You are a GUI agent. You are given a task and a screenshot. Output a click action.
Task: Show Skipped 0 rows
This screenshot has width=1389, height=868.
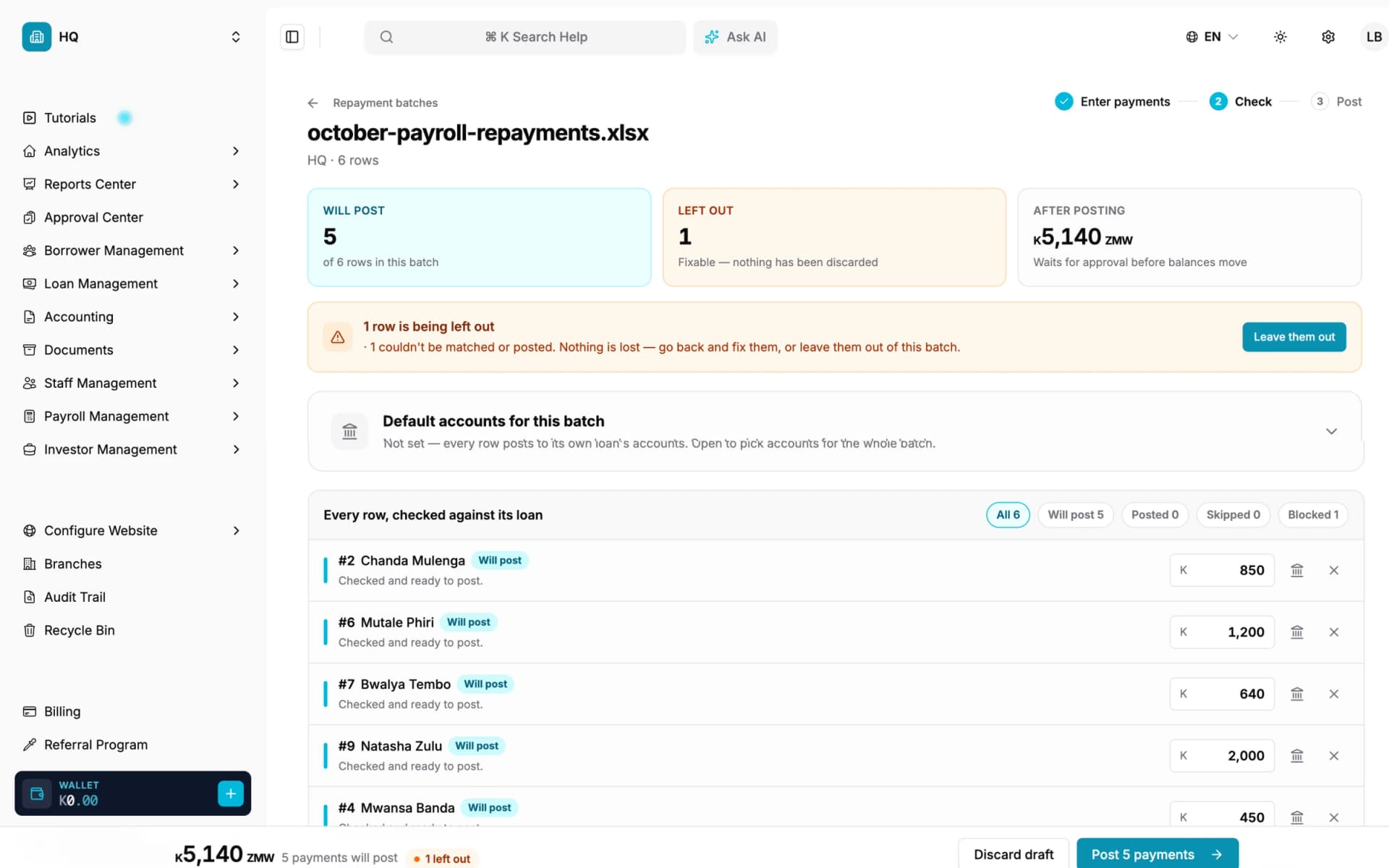point(1233,515)
